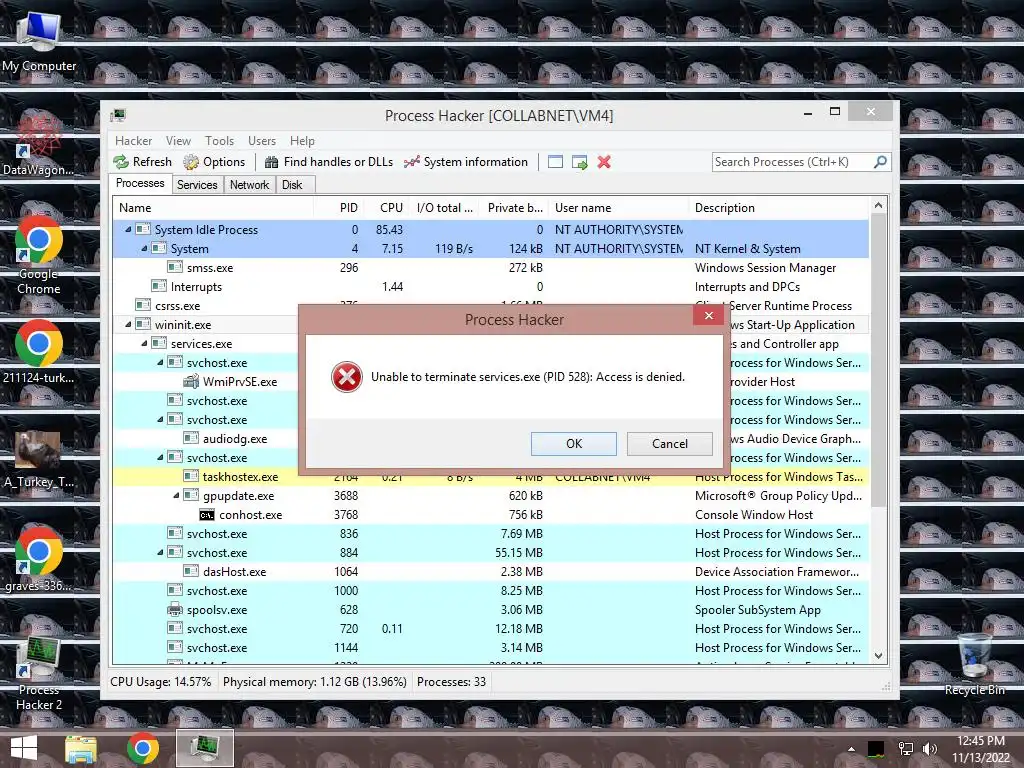Screen dimensions: 1024x768
Task: Click the Windows Start button
Action: pyautogui.click(x=24, y=748)
